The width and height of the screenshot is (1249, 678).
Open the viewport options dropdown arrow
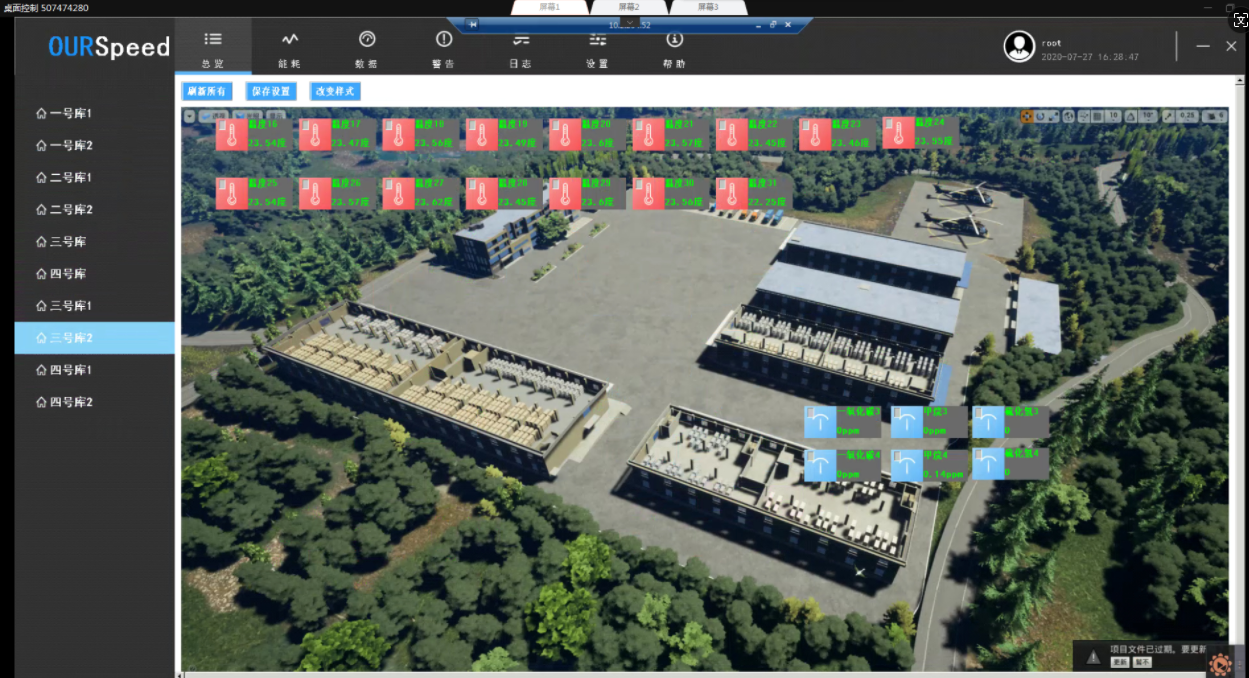189,116
